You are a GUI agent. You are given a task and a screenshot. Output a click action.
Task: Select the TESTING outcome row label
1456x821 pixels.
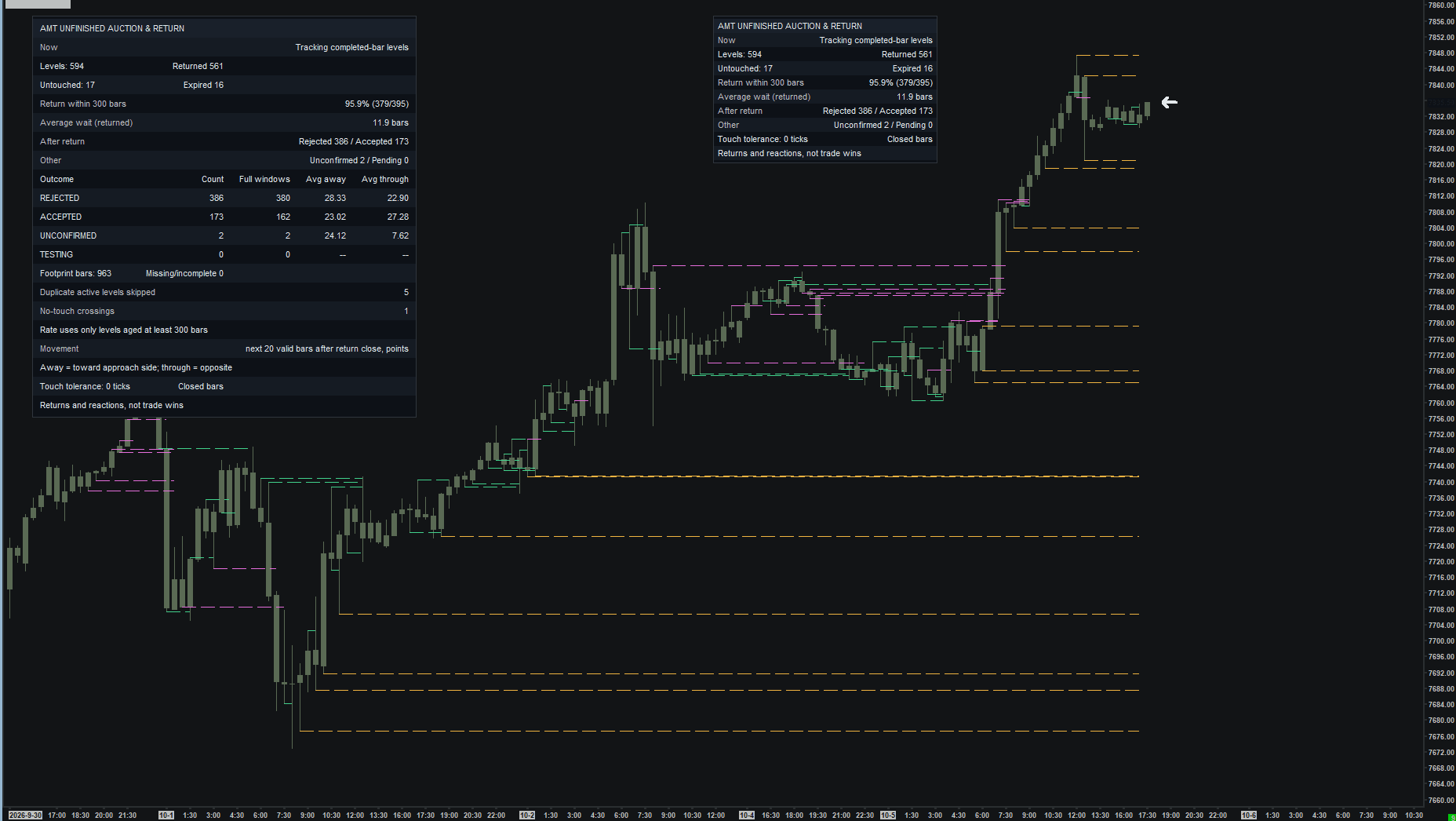coord(56,254)
